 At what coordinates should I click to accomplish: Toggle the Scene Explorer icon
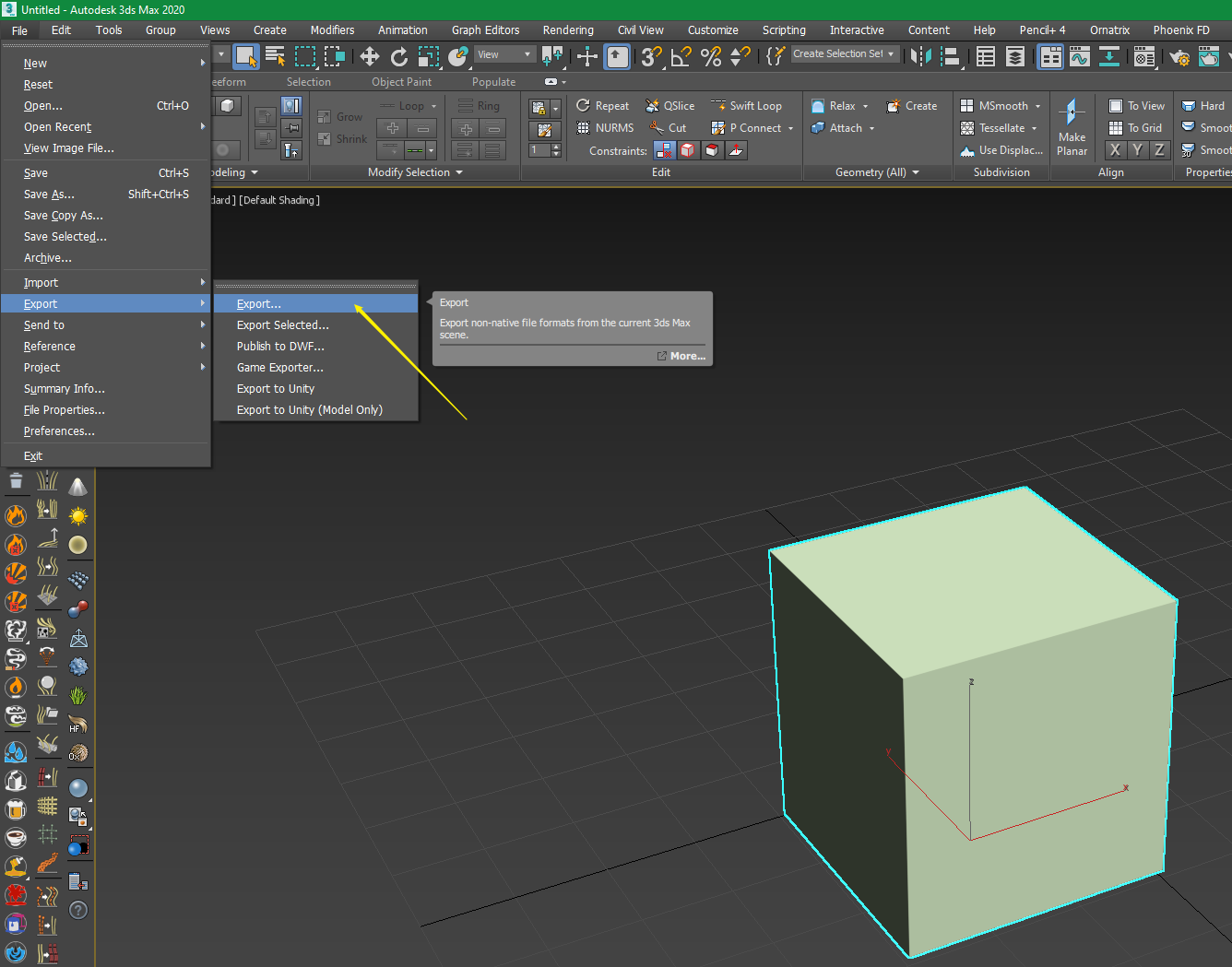pos(986,57)
